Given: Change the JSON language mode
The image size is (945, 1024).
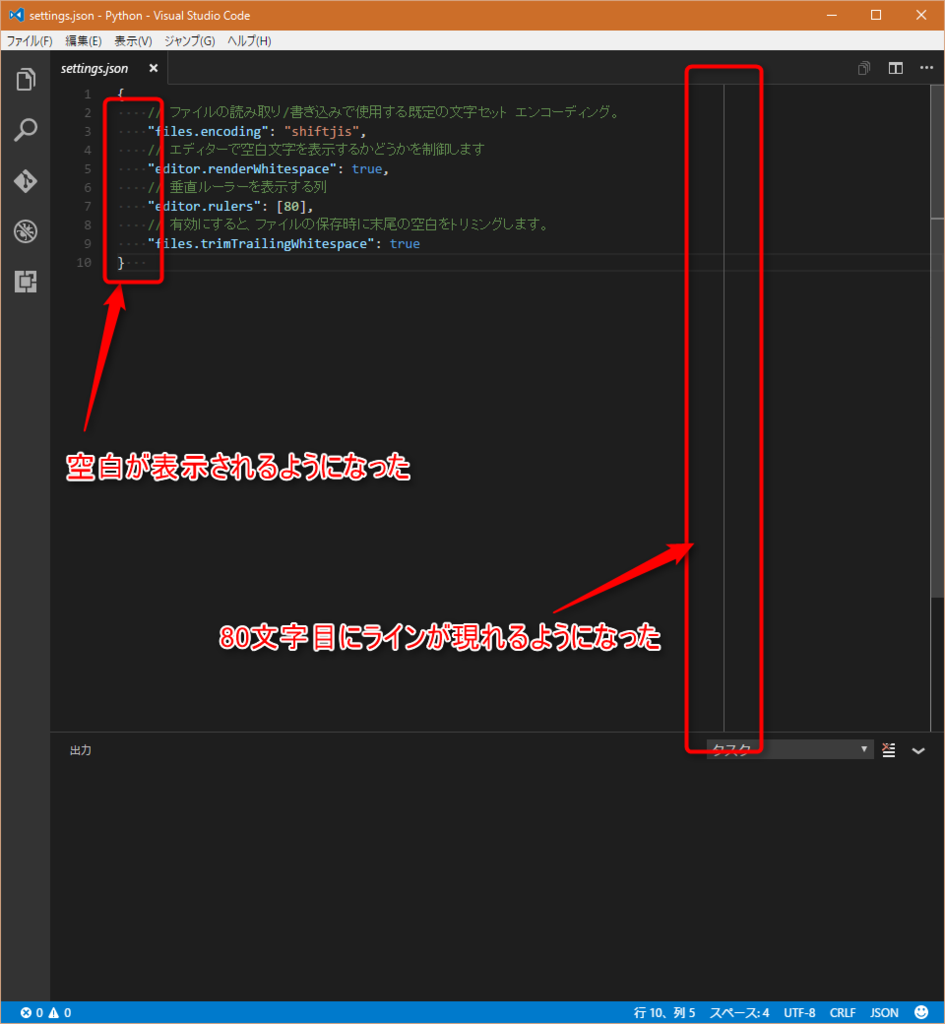Looking at the screenshot, I should coord(884,1013).
